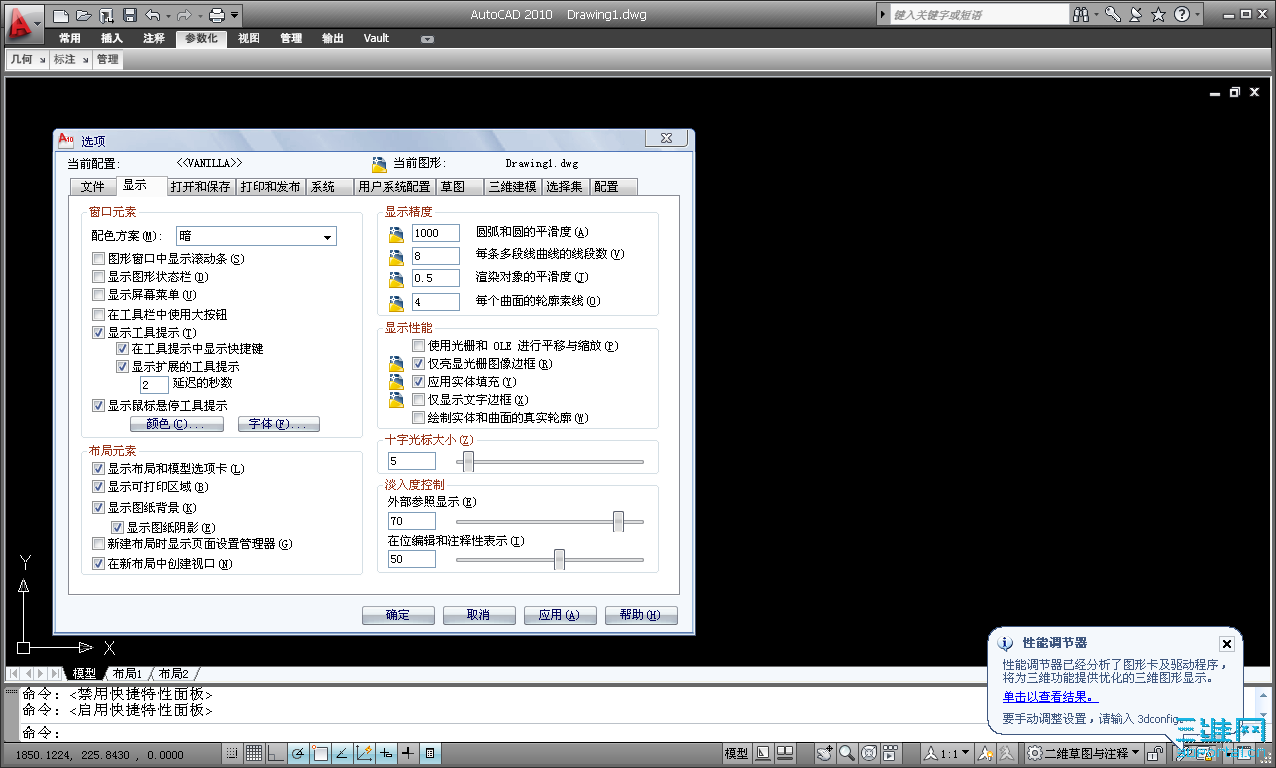Click the 颜色(C)... button

tap(177, 424)
